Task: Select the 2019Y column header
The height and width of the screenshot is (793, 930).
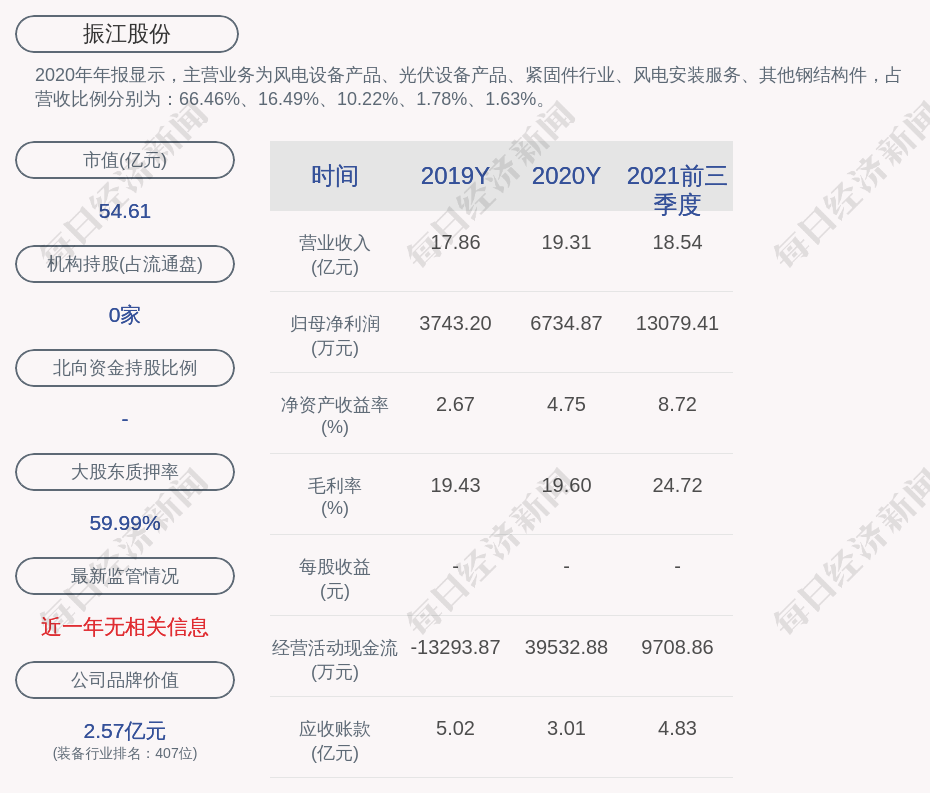Action: tap(455, 176)
